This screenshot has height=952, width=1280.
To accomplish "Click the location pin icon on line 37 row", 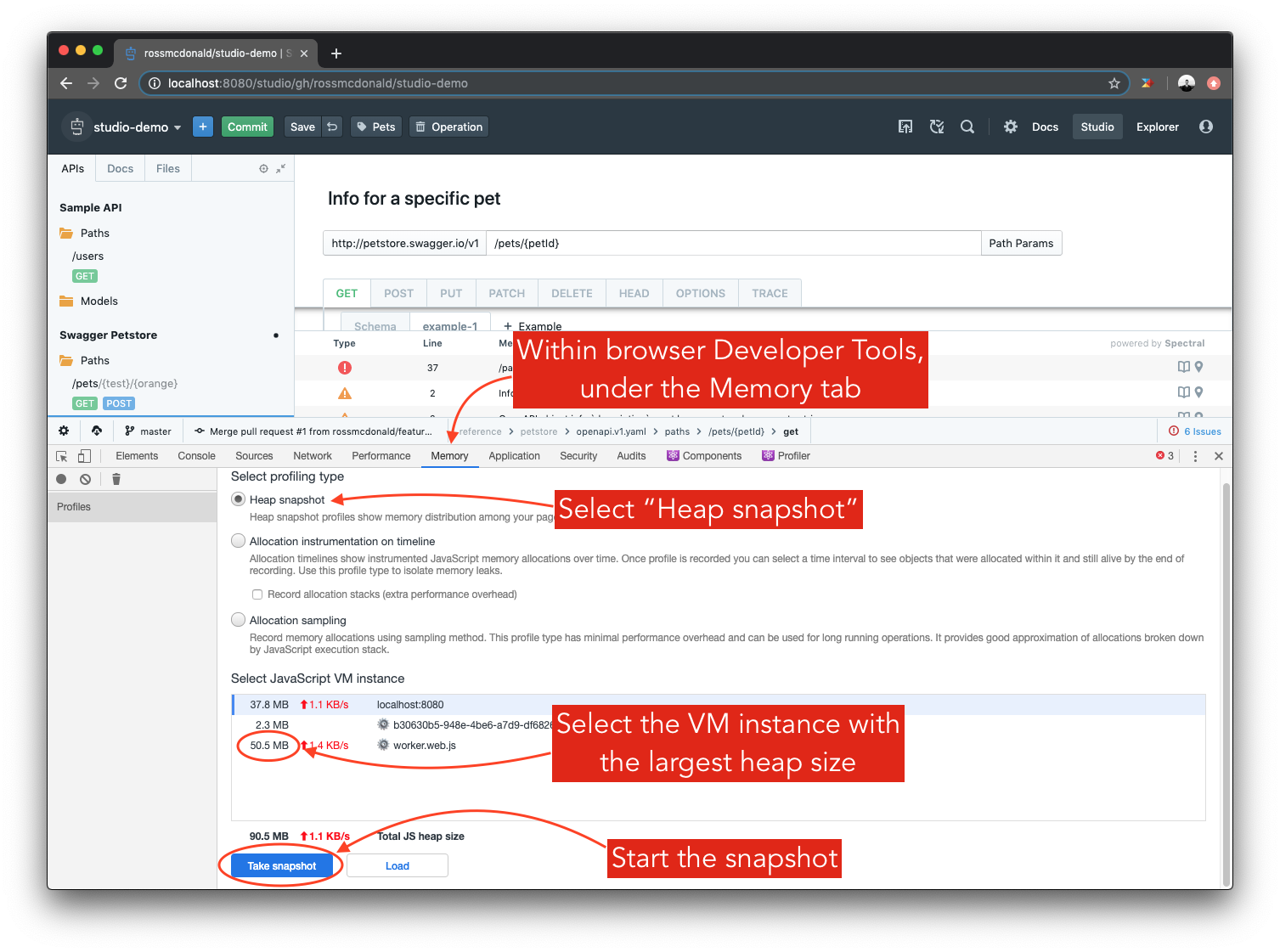I will [1198, 367].
